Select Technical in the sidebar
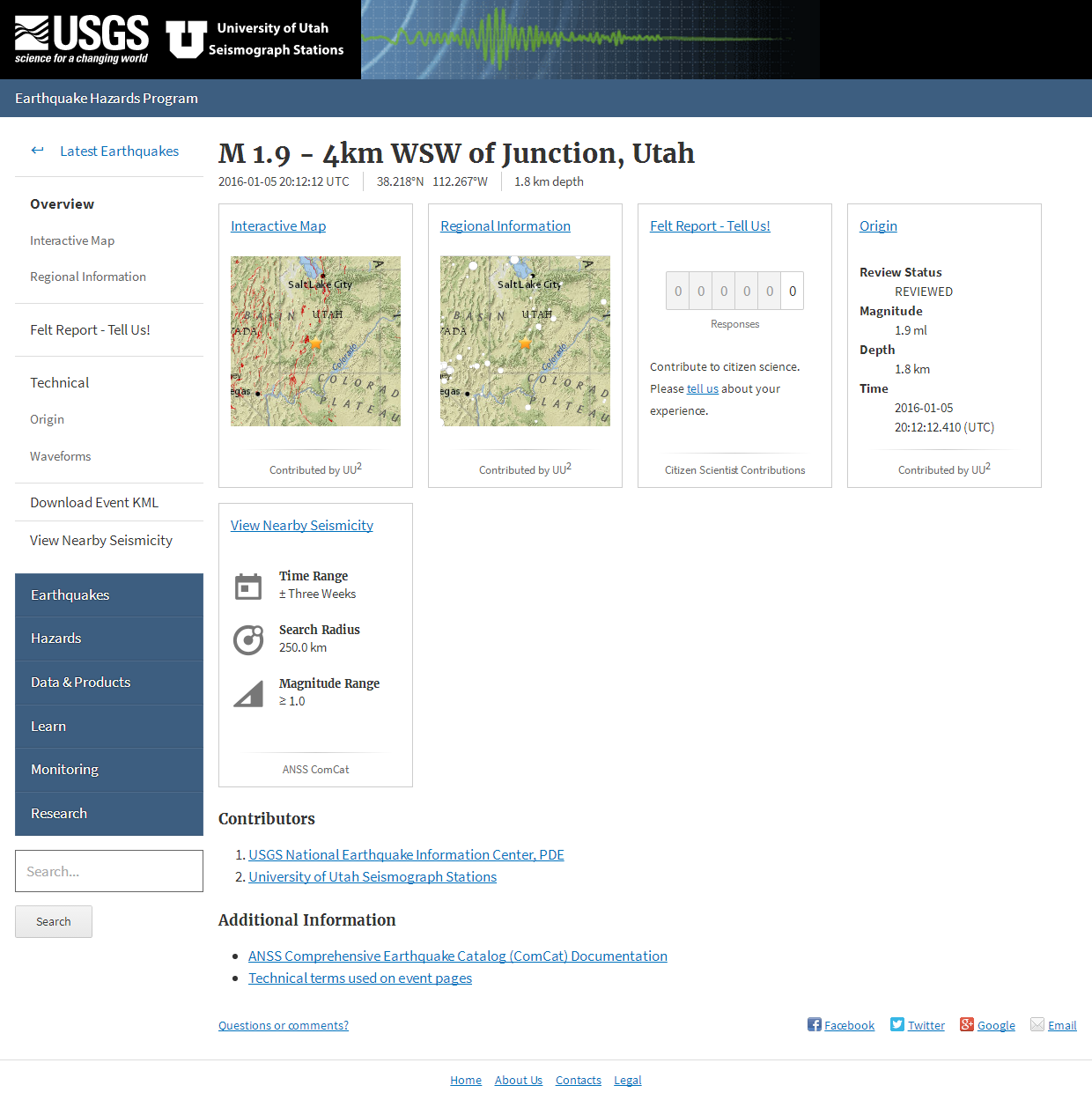This screenshot has height=1100, width=1092. click(x=59, y=382)
